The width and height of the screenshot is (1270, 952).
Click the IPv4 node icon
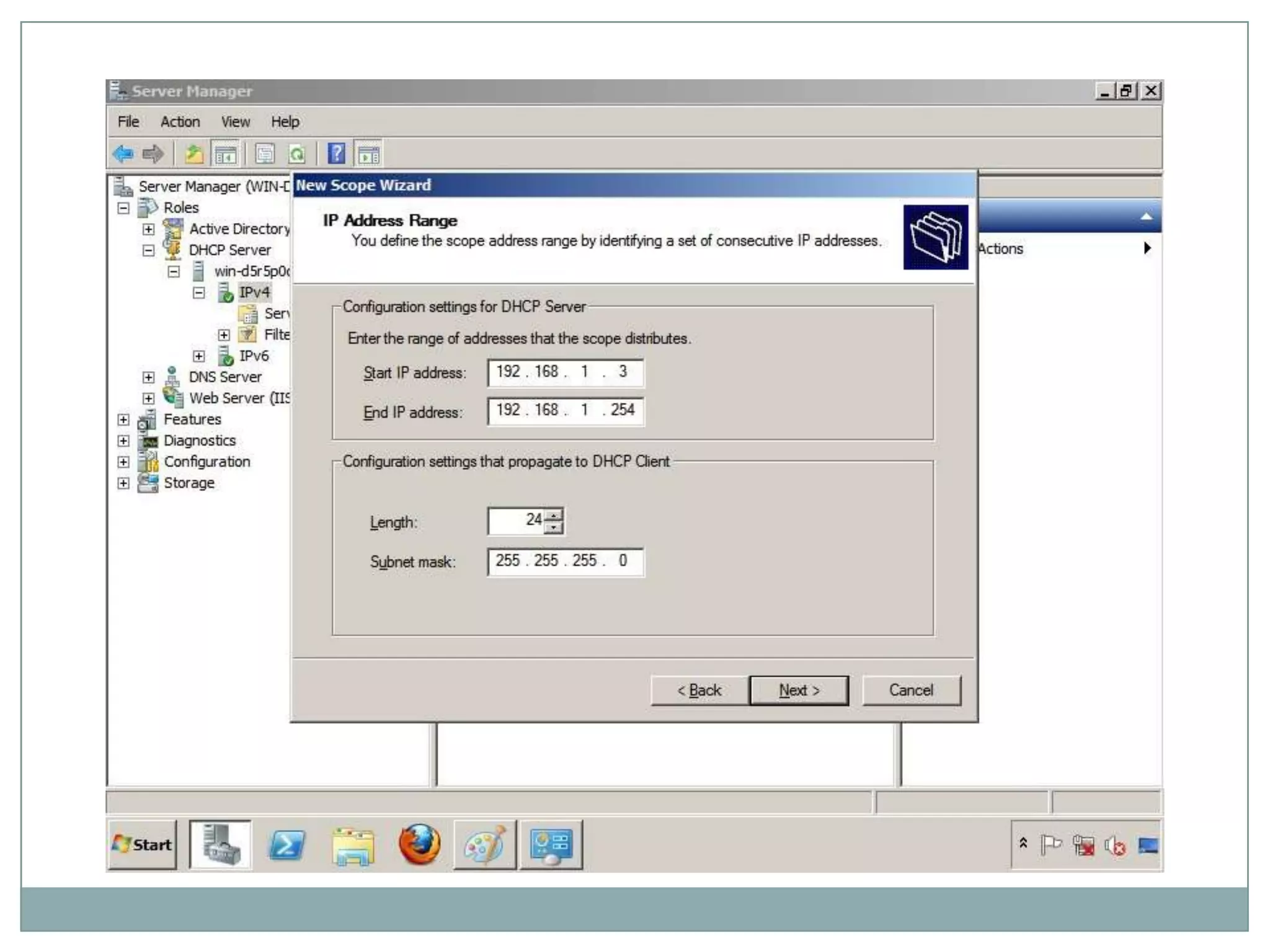point(226,292)
